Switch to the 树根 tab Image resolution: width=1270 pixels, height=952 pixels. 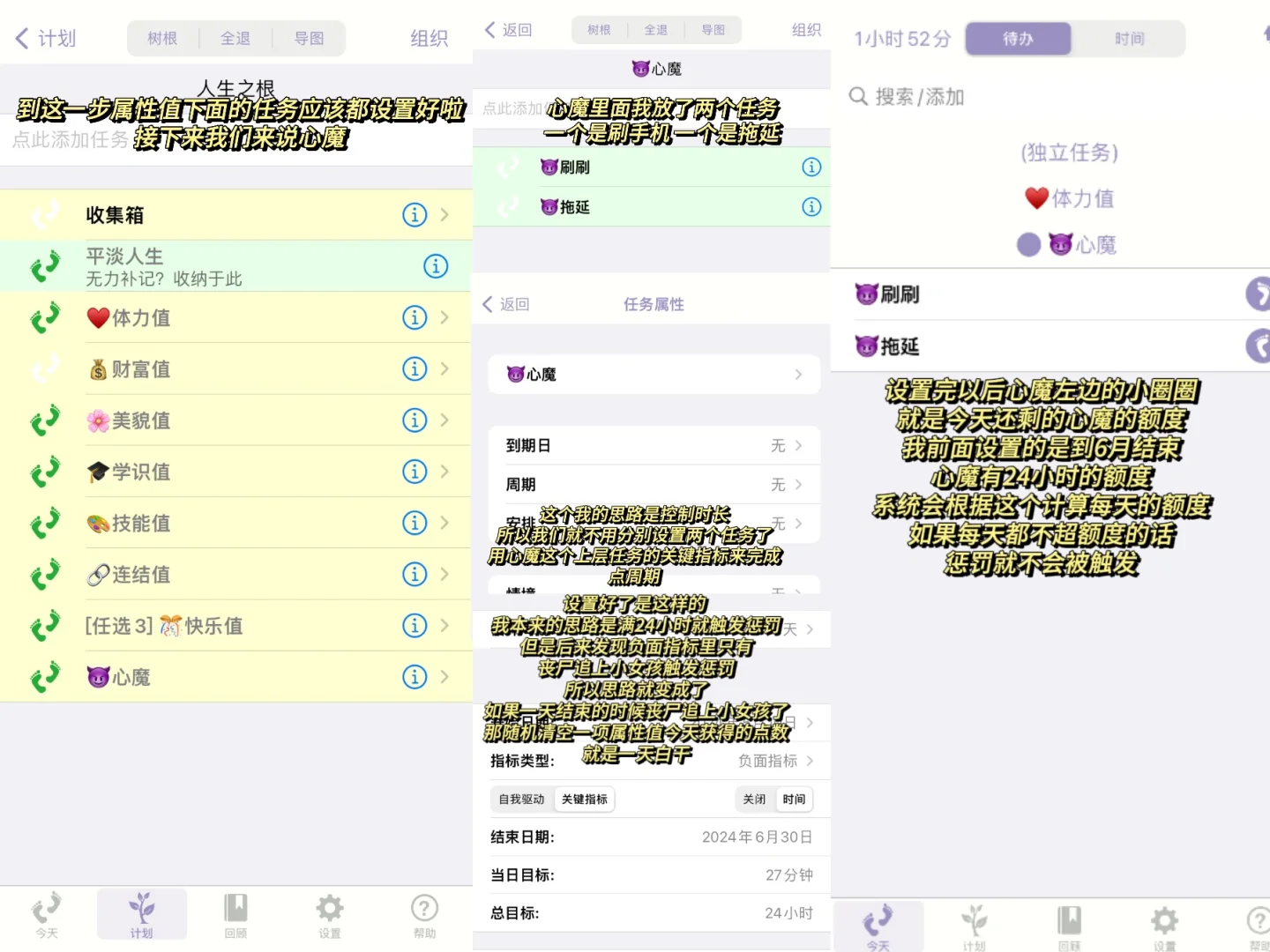[x=162, y=38]
